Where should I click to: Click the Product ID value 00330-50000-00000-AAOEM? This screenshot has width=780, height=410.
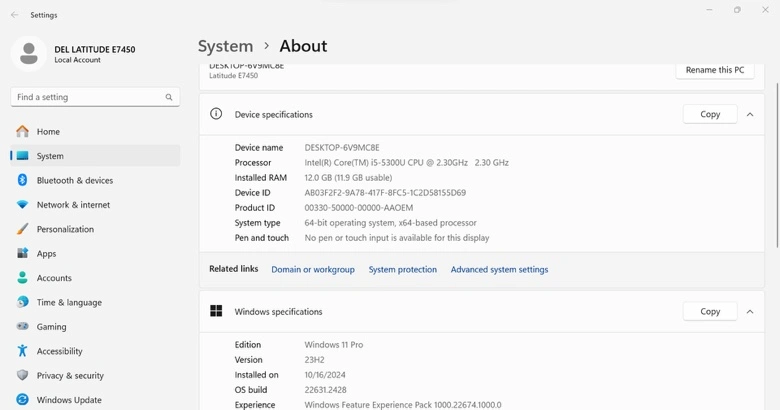coord(359,207)
